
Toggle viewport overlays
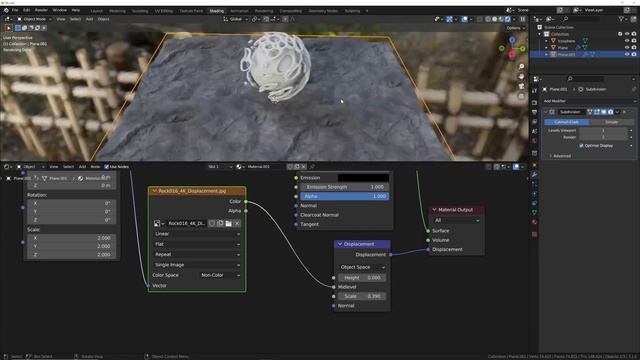(464, 19)
